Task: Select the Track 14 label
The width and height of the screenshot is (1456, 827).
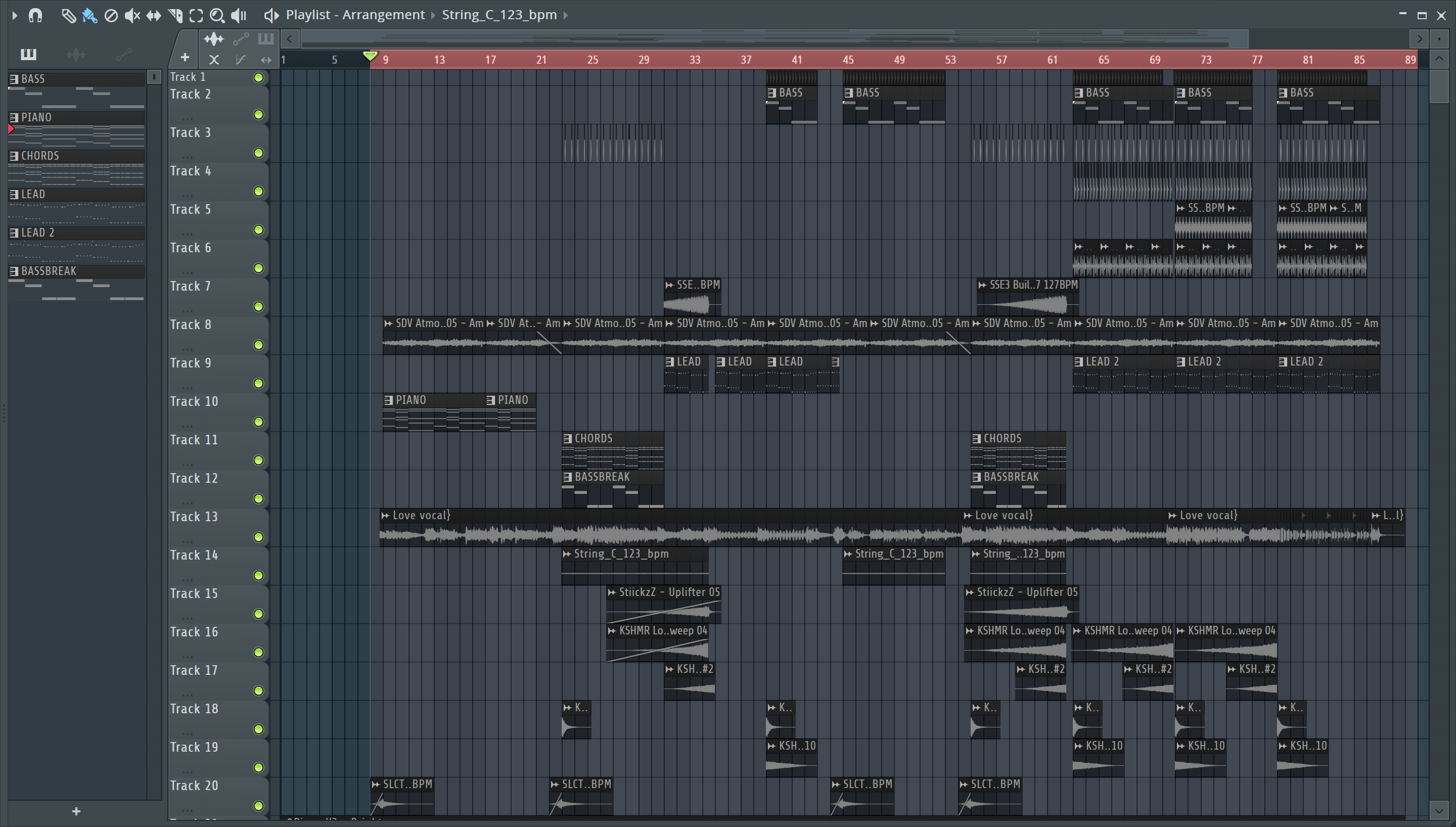Action: pyautogui.click(x=194, y=555)
